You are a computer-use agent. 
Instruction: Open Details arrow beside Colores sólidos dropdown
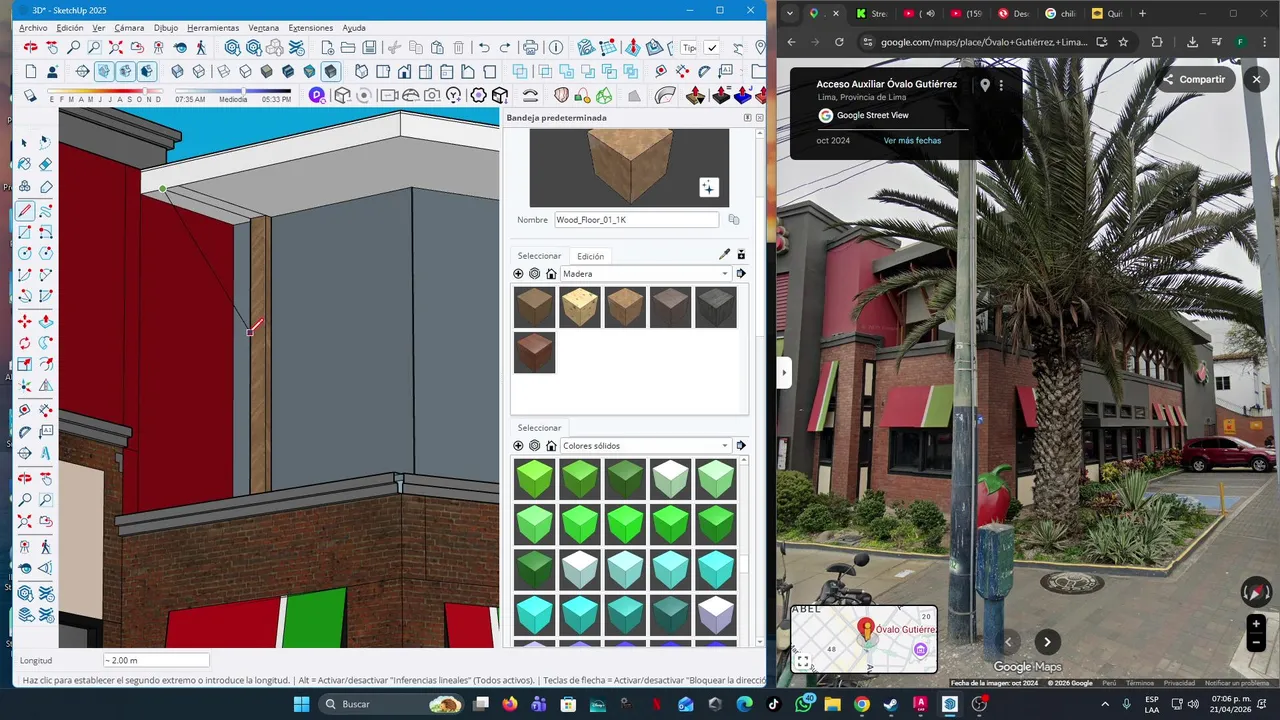741,446
